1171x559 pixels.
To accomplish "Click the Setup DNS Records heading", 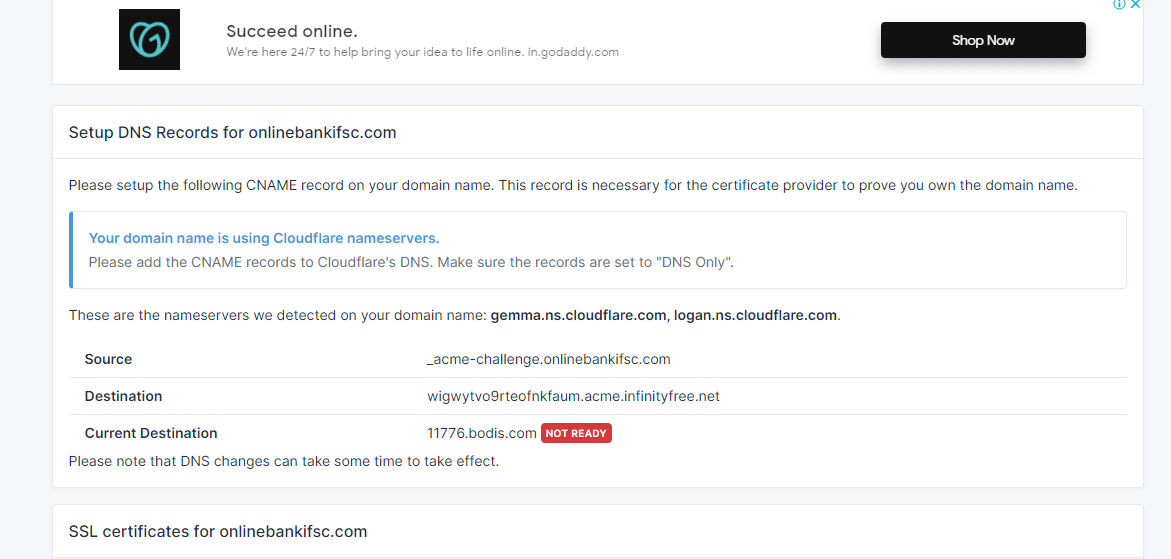I will click(x=232, y=132).
